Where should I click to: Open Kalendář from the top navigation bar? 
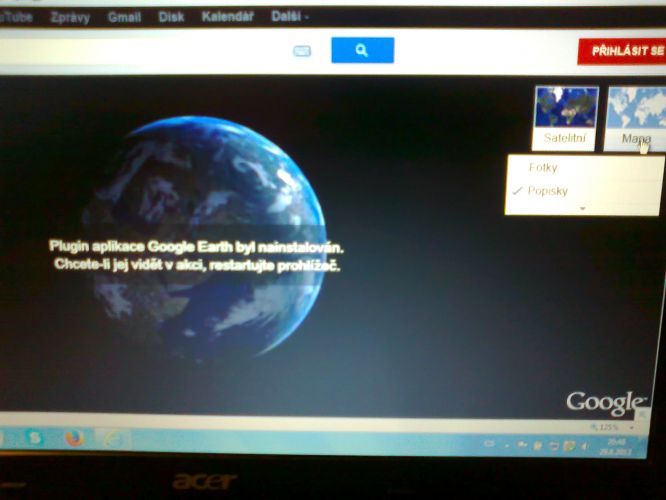[x=228, y=17]
